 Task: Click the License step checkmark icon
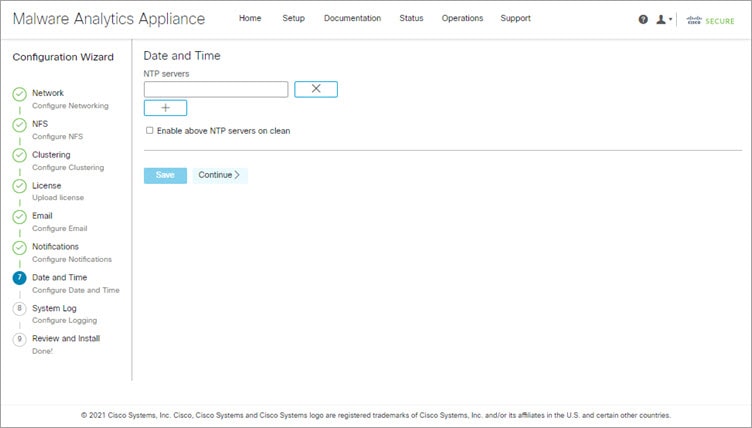[19, 186]
